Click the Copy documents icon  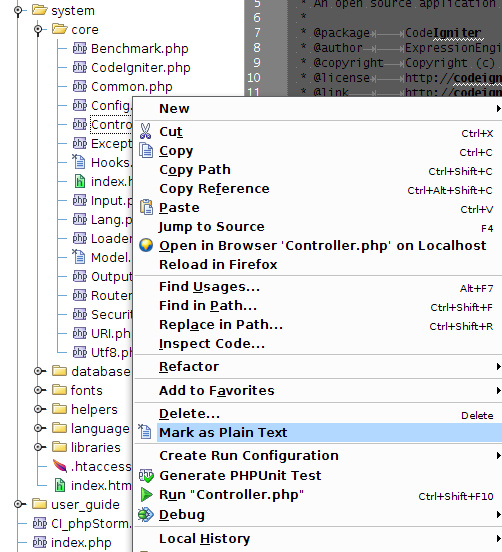pos(146,151)
